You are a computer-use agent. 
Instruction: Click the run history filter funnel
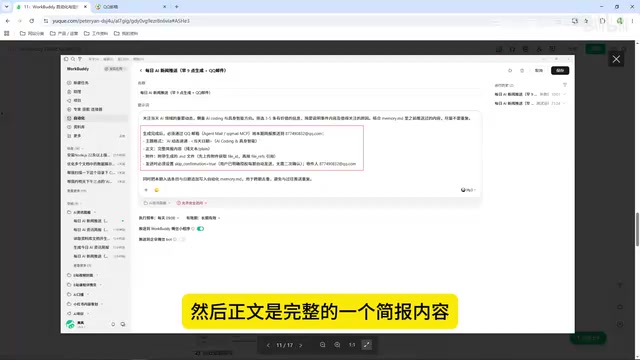tap(565, 85)
